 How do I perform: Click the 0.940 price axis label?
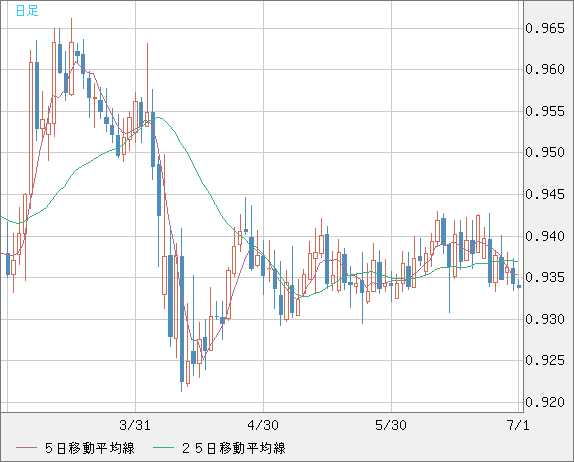[x=545, y=236]
